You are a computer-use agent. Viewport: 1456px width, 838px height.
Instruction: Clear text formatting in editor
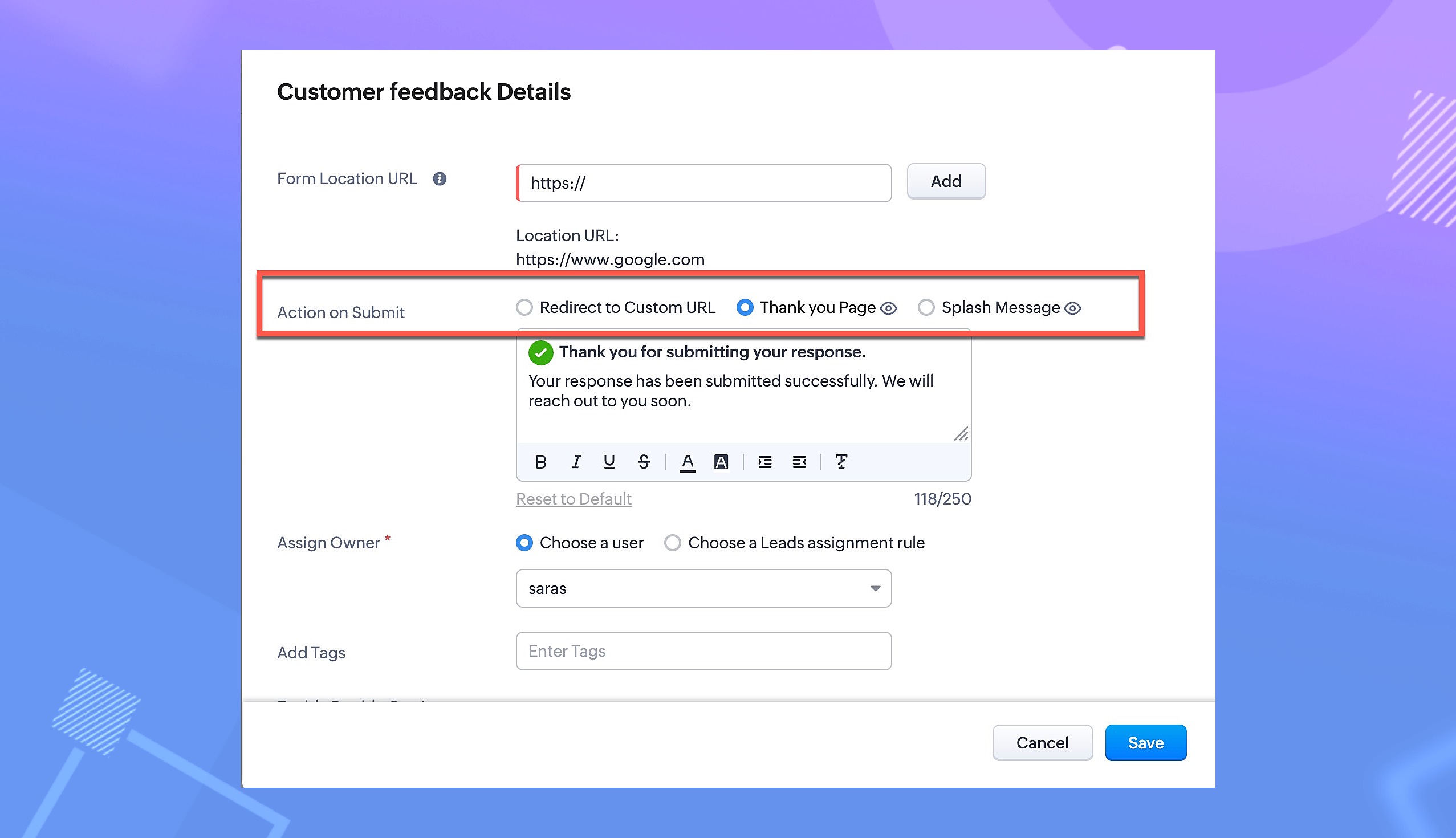(841, 462)
